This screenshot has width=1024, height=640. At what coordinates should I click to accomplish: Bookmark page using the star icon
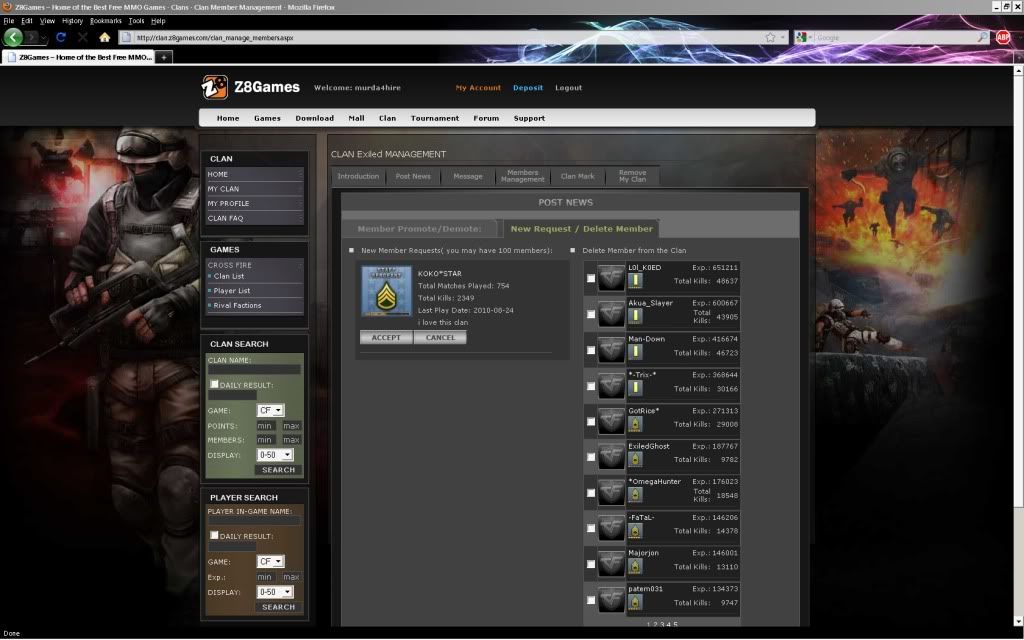(770, 37)
